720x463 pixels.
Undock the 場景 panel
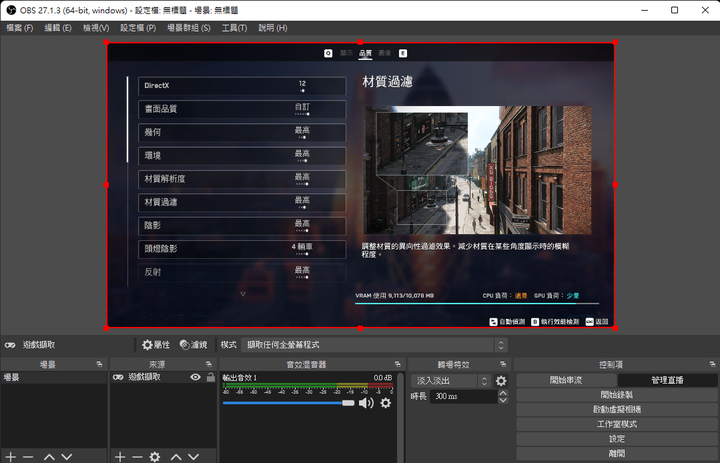(99, 364)
